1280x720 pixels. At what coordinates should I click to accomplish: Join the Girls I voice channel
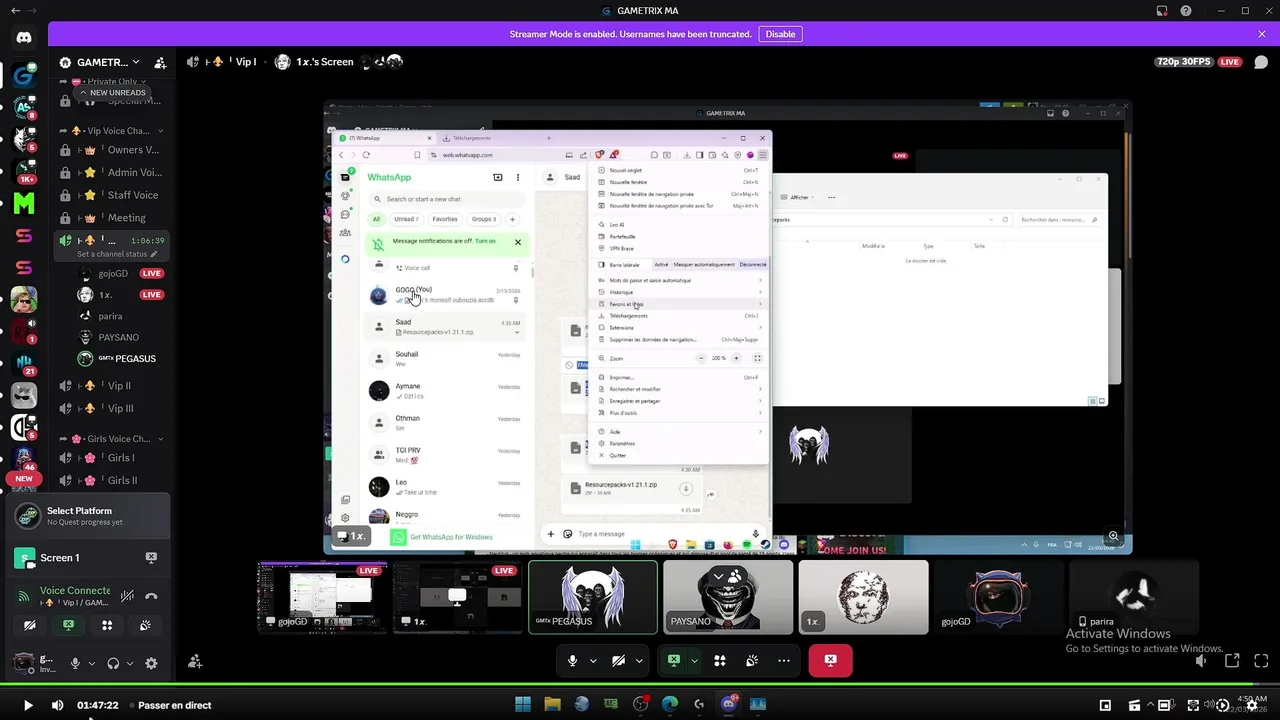point(112,458)
